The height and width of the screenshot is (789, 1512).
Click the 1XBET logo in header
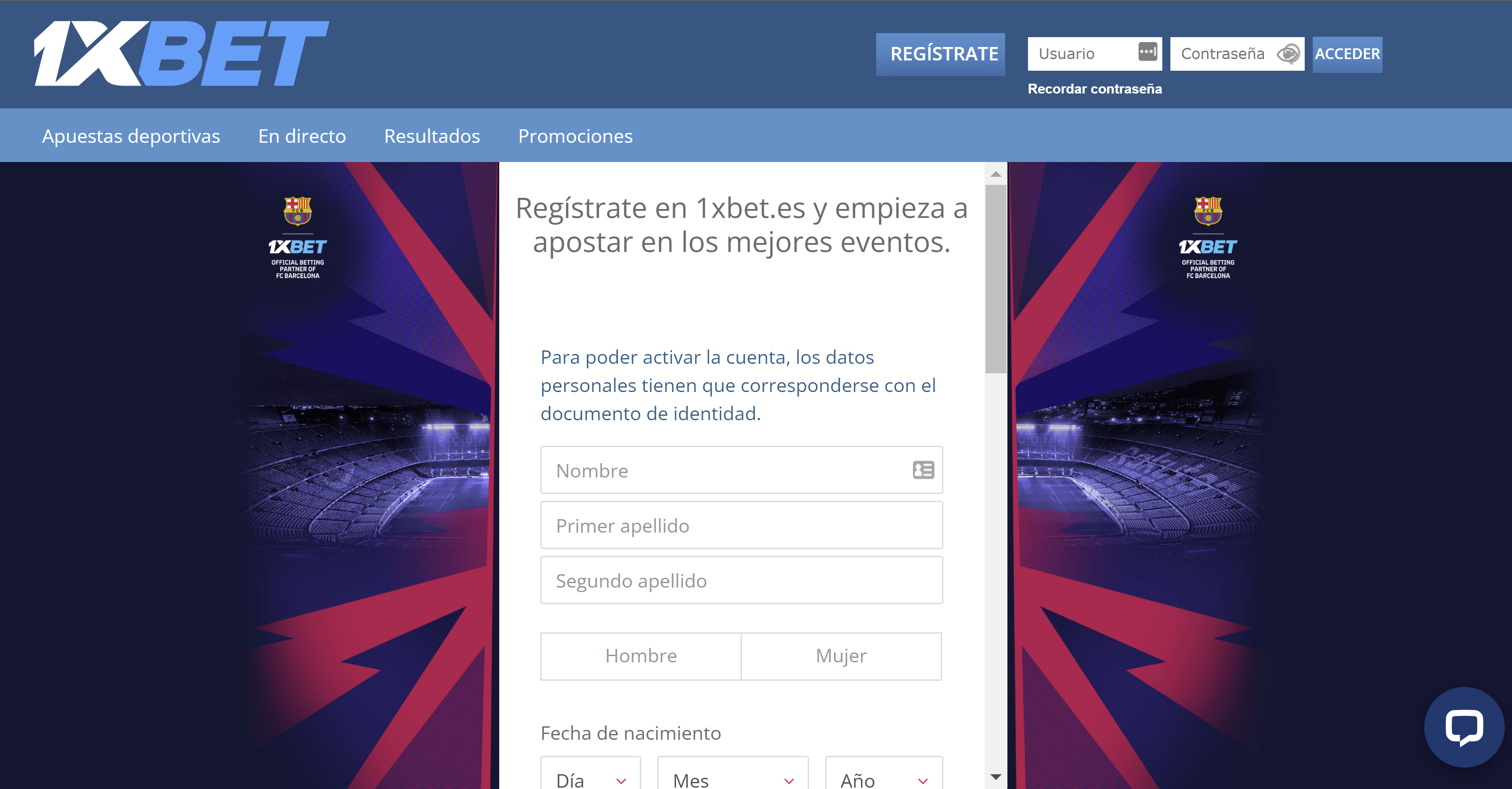click(x=181, y=53)
